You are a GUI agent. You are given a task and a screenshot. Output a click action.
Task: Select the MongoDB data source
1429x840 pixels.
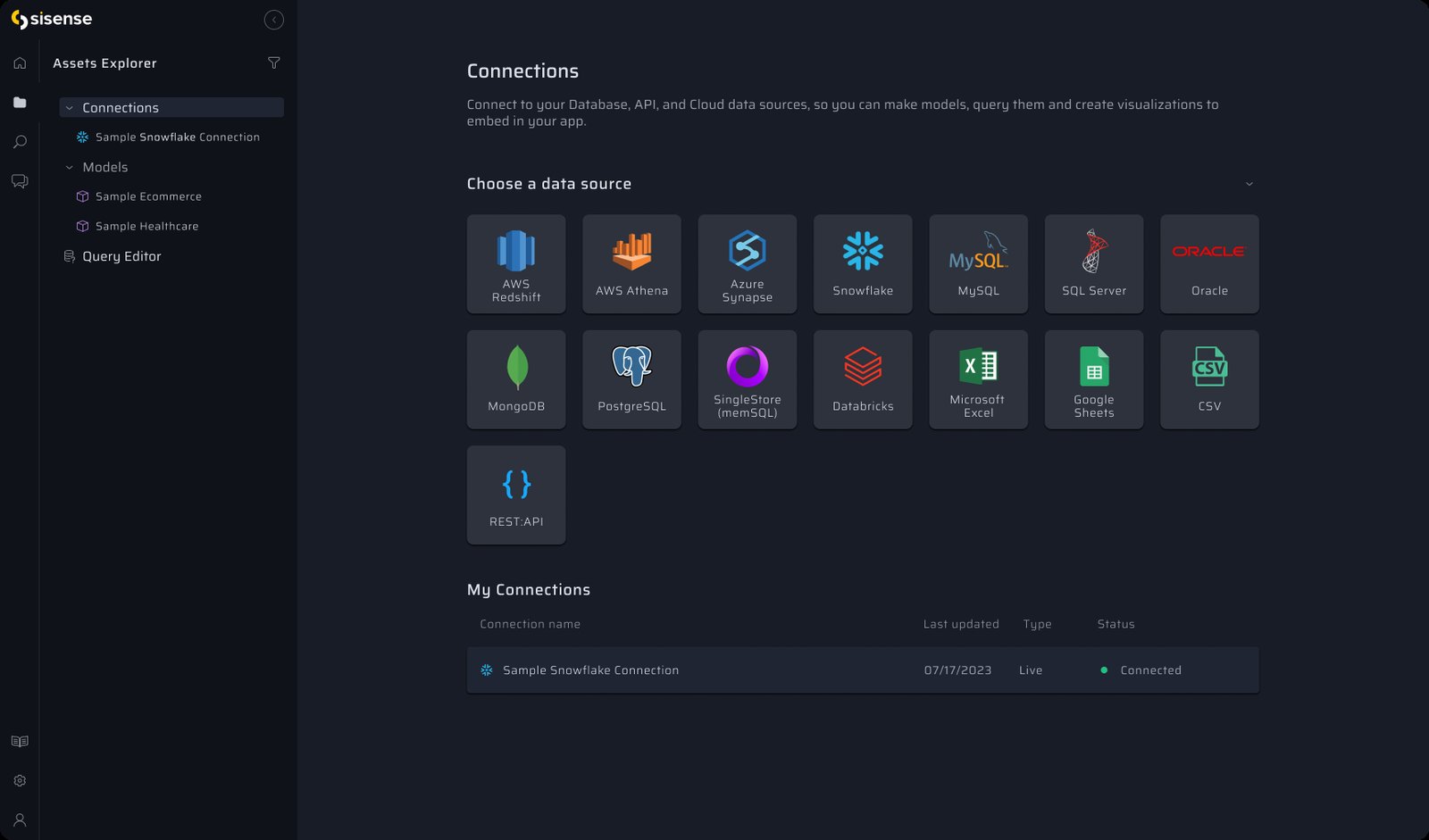click(516, 379)
